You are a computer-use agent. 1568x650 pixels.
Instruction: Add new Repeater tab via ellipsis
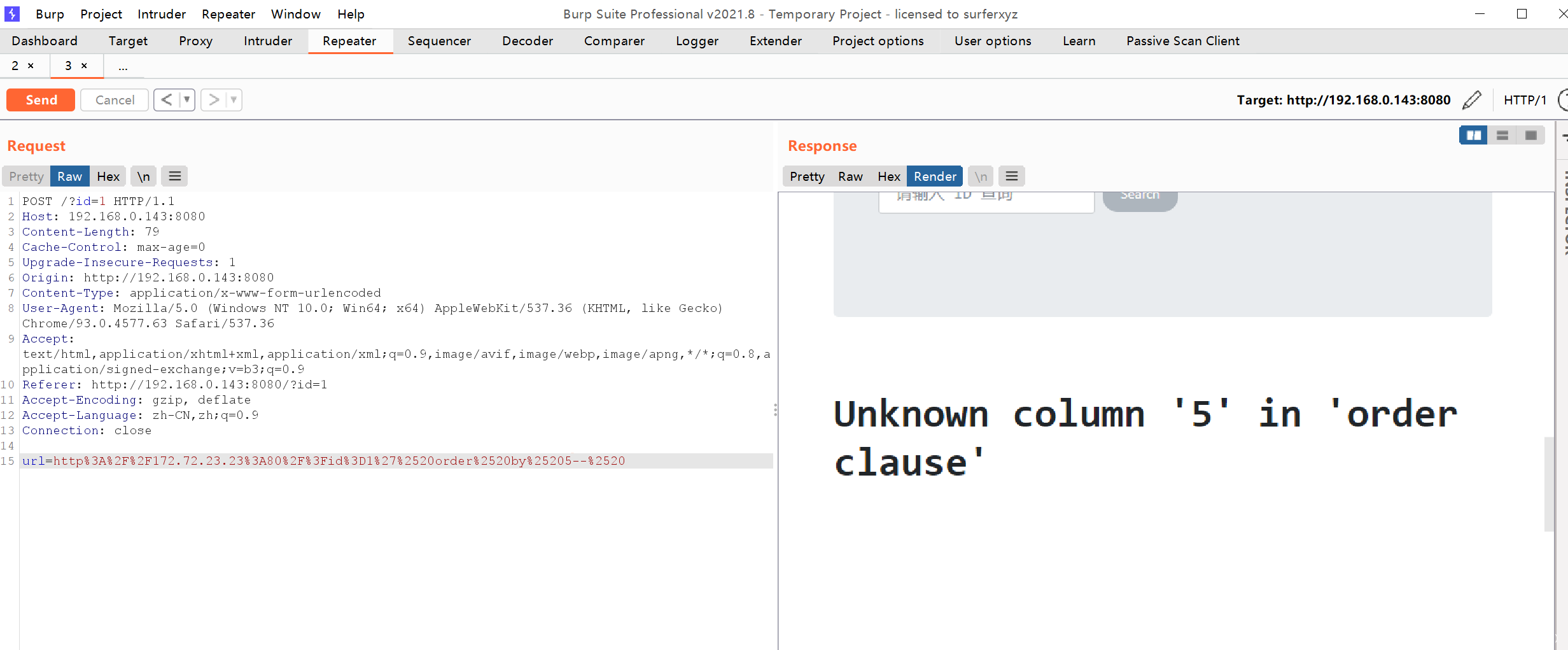tap(123, 66)
